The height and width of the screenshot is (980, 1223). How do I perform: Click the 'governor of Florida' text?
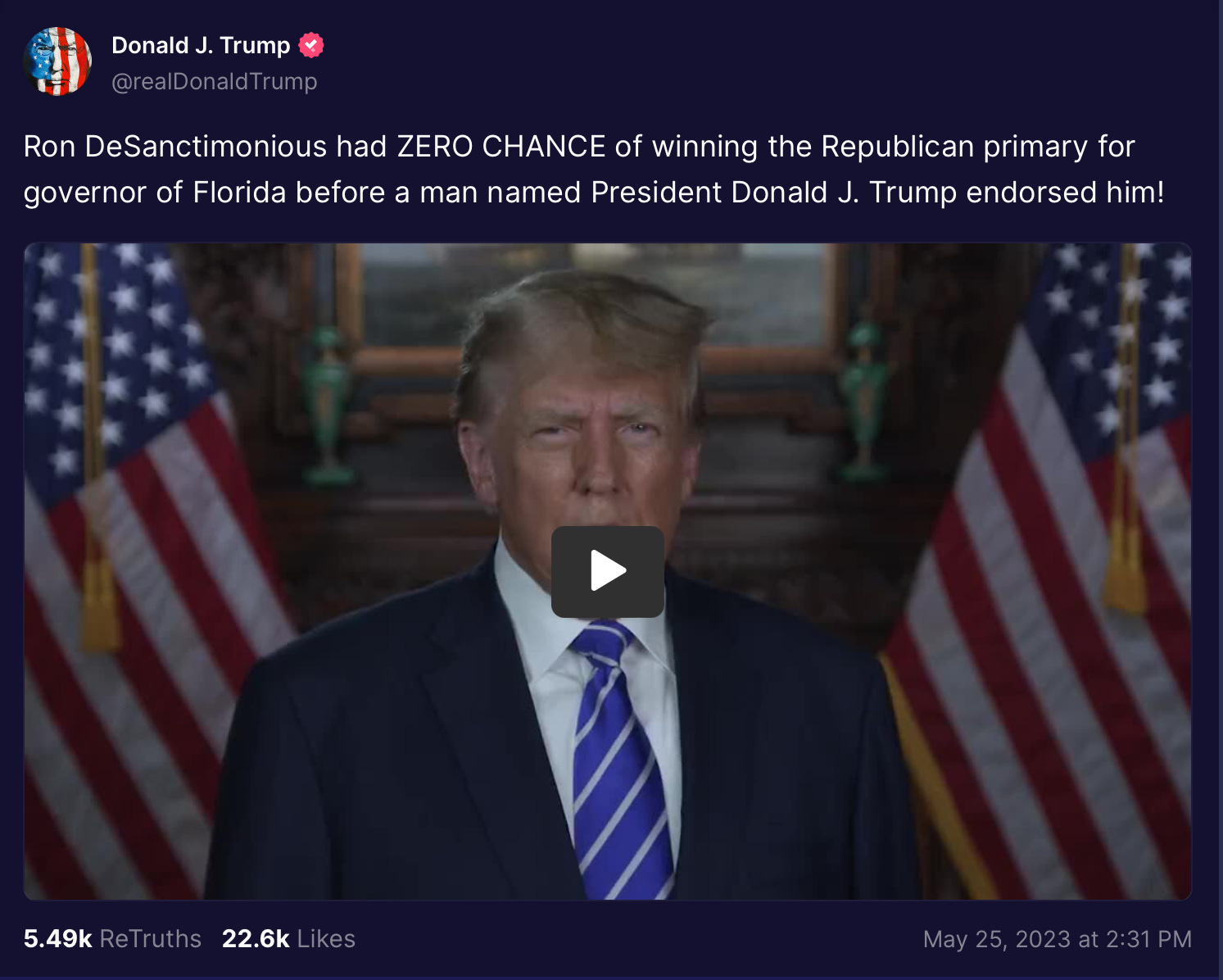155,193
